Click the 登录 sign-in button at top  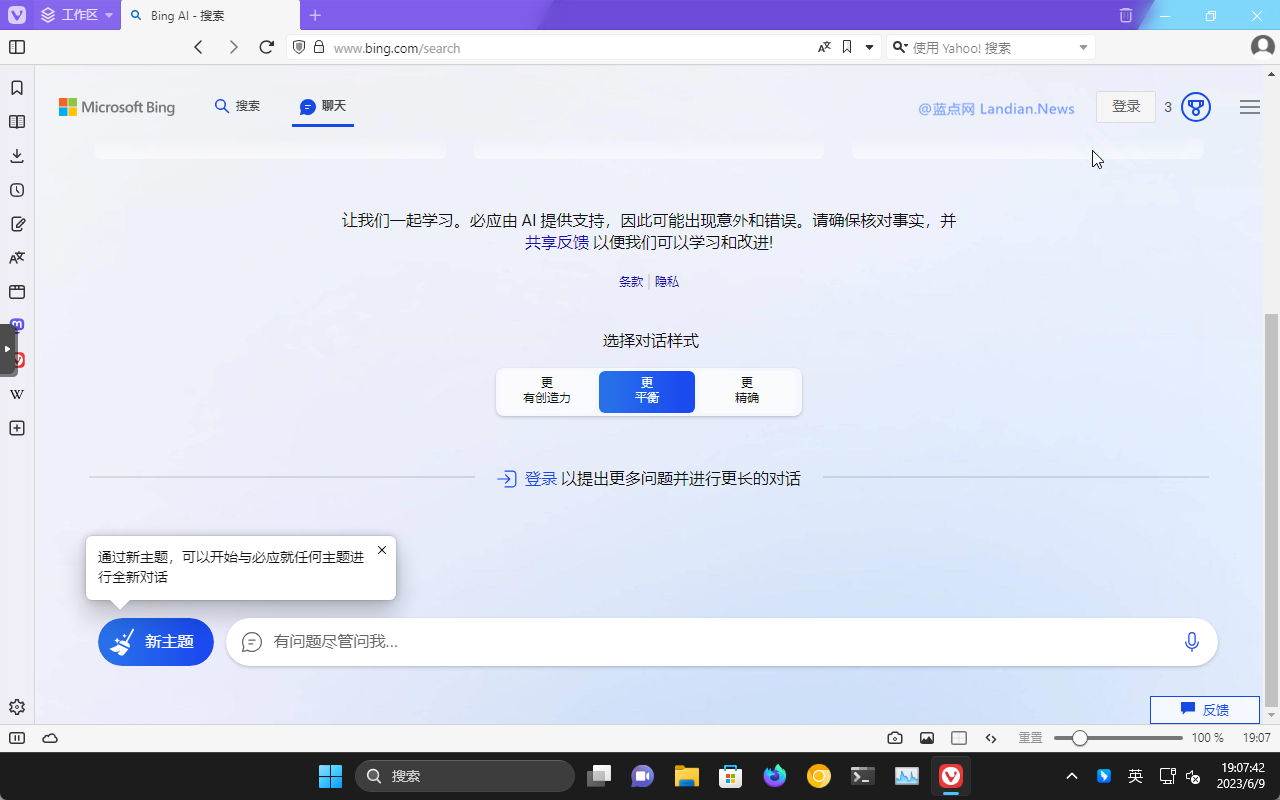click(x=1126, y=107)
